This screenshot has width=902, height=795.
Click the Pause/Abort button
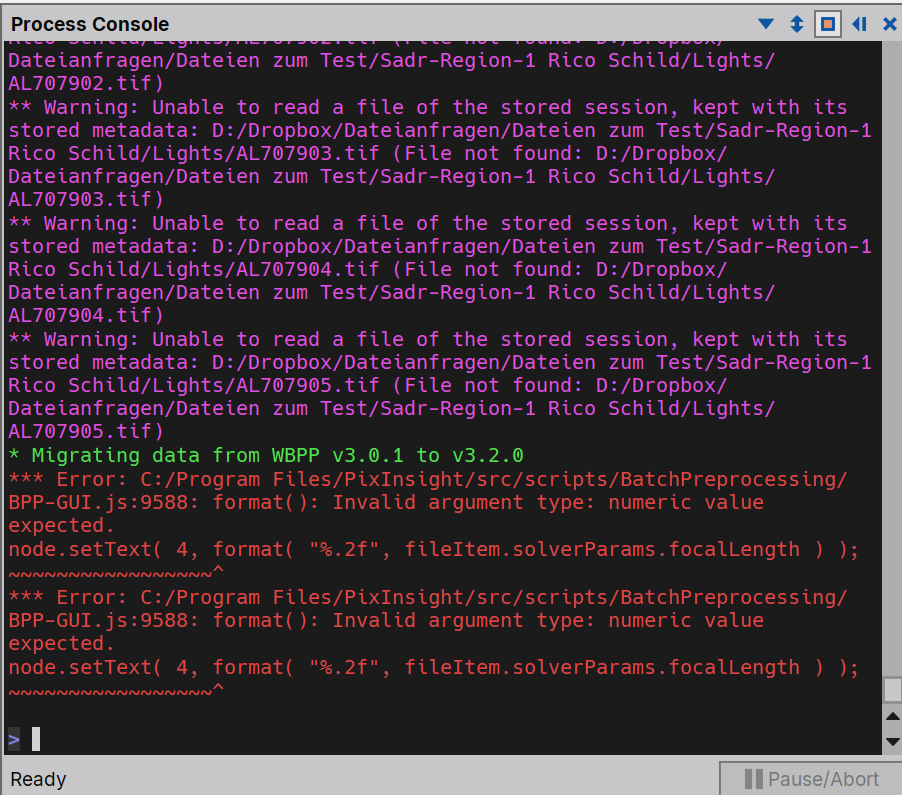coord(811,779)
